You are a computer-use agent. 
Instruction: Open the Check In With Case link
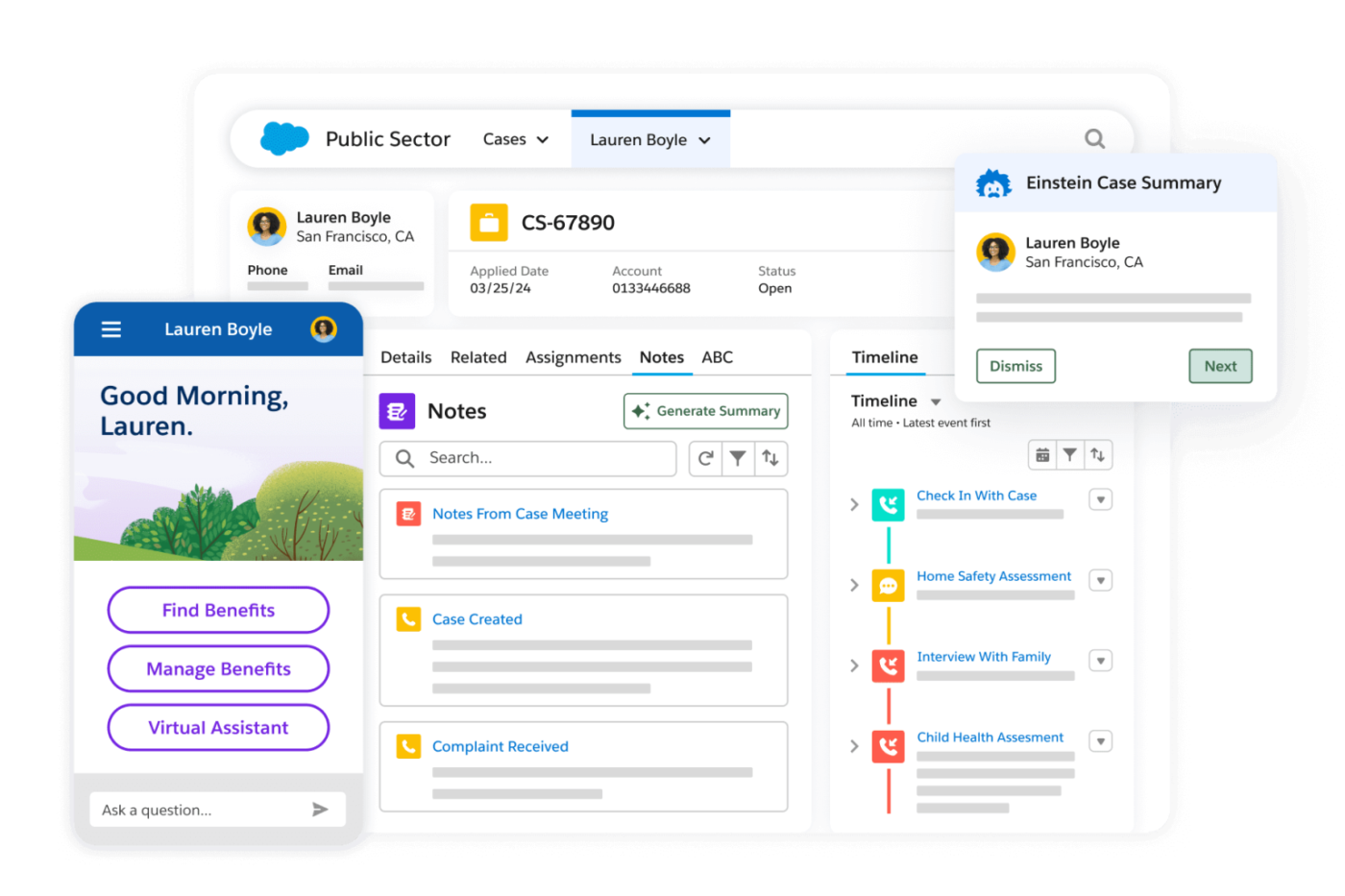click(977, 496)
